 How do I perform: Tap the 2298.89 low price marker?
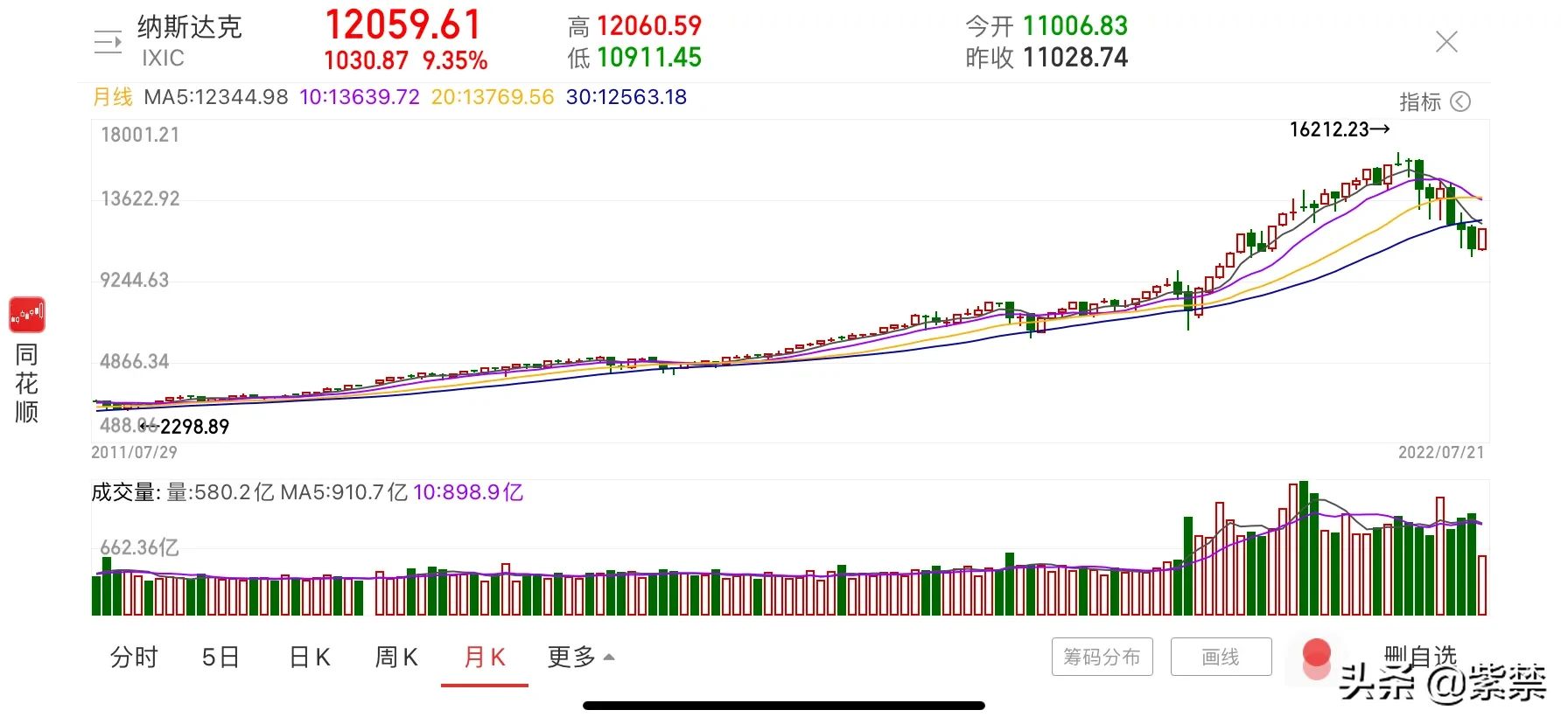pos(185,427)
